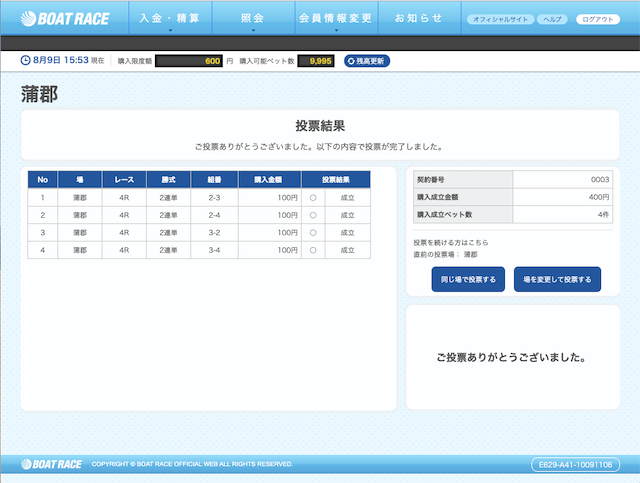Click the レース column header
This screenshot has width=640, height=483.
(124, 180)
